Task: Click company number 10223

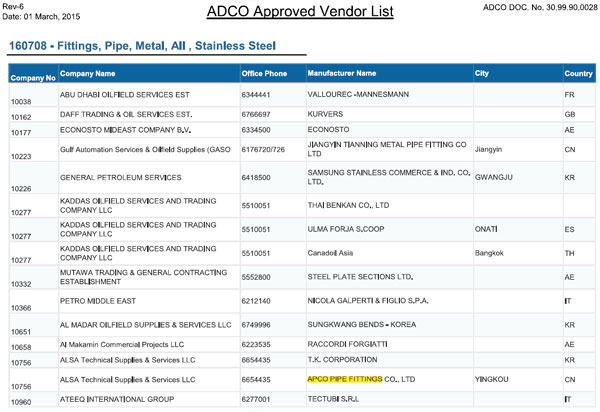Action: point(21,156)
